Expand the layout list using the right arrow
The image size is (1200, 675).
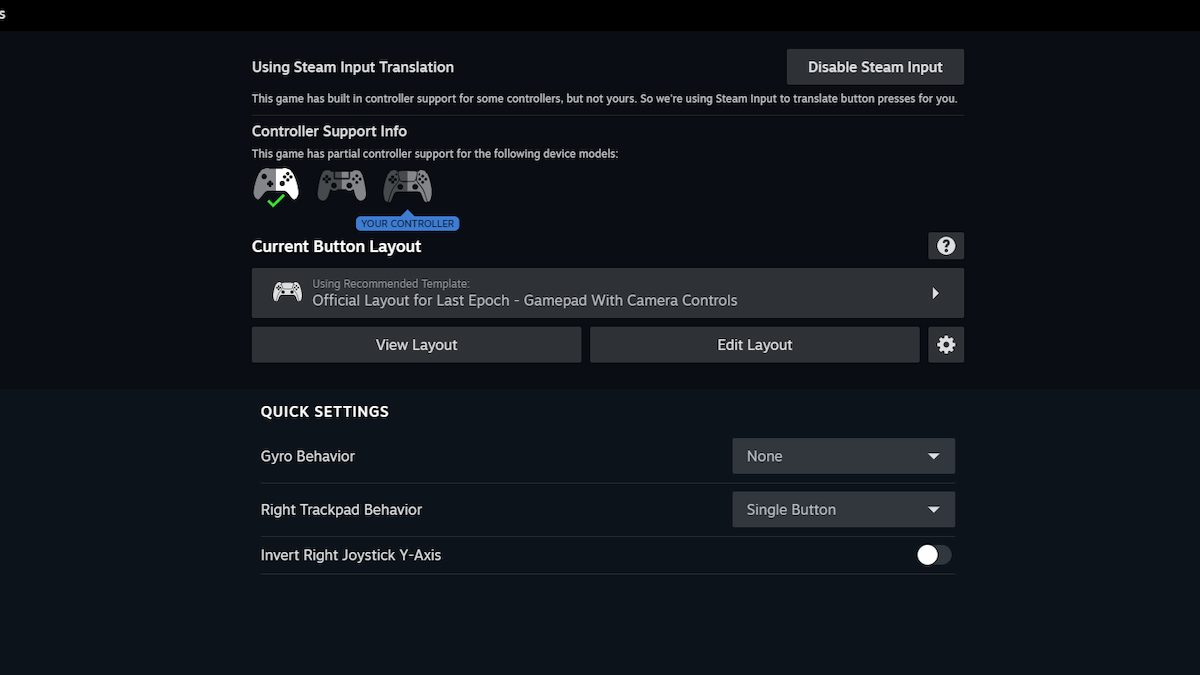click(935, 293)
